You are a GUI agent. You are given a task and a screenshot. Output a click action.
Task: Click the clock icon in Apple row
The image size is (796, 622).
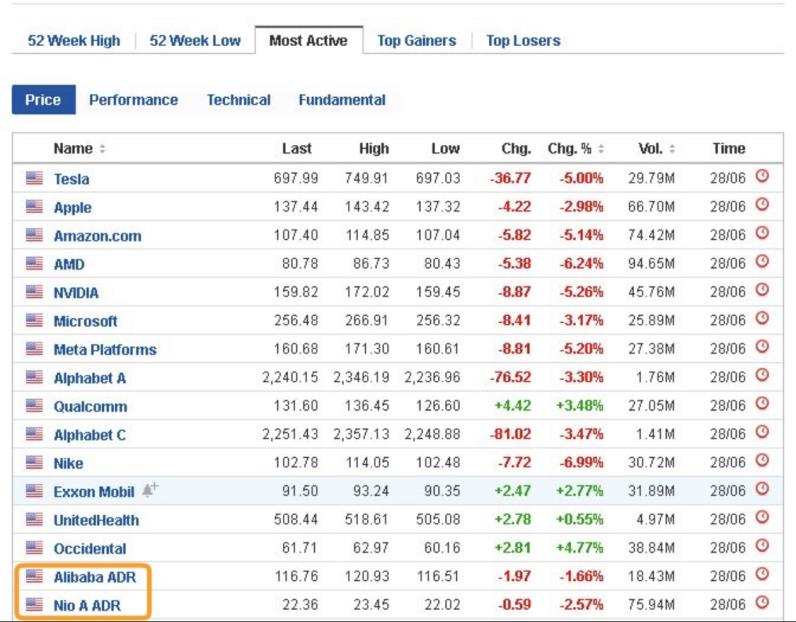(x=762, y=205)
